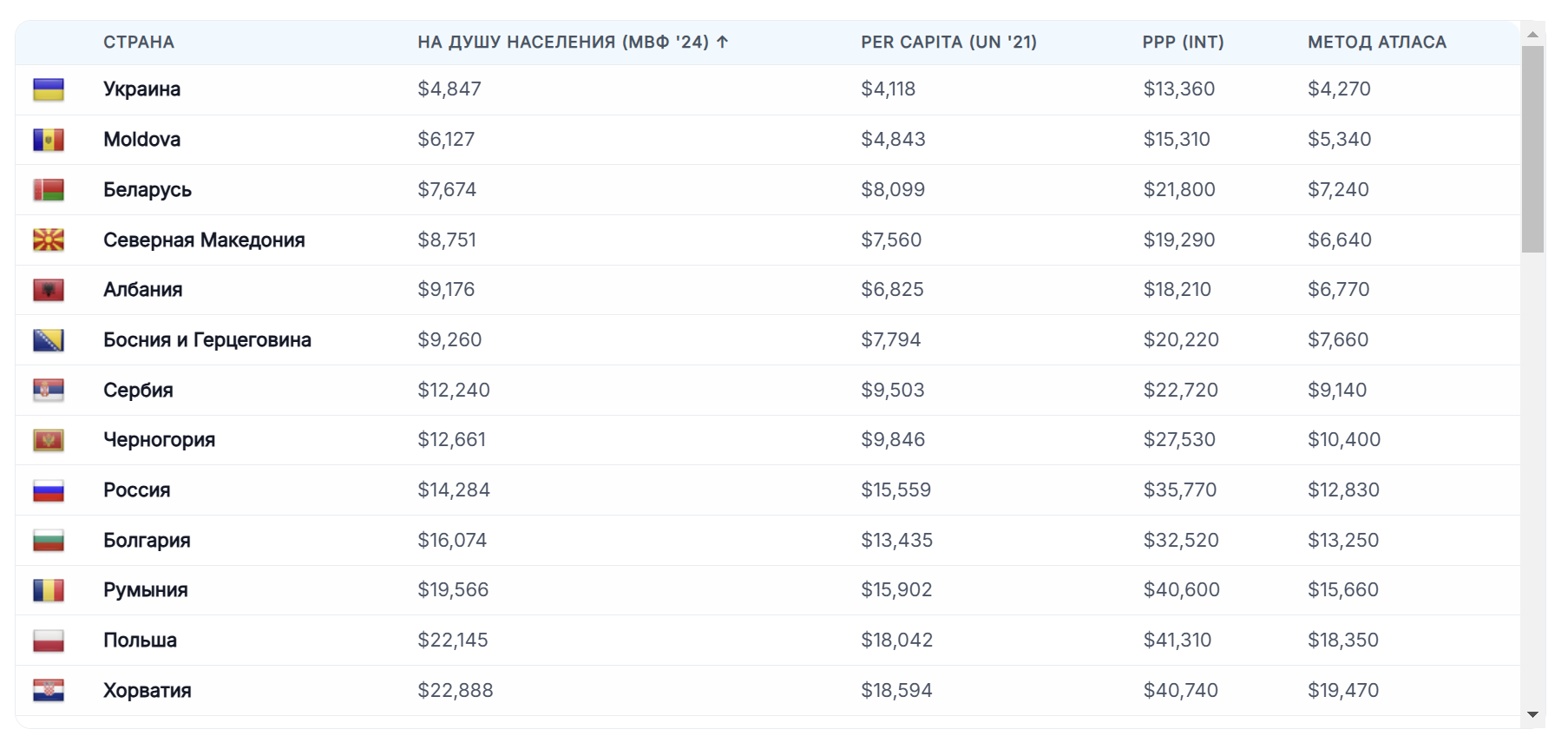Viewport: 1568px width, 736px height.
Task: Click the Romania flag icon
Action: click(49, 590)
